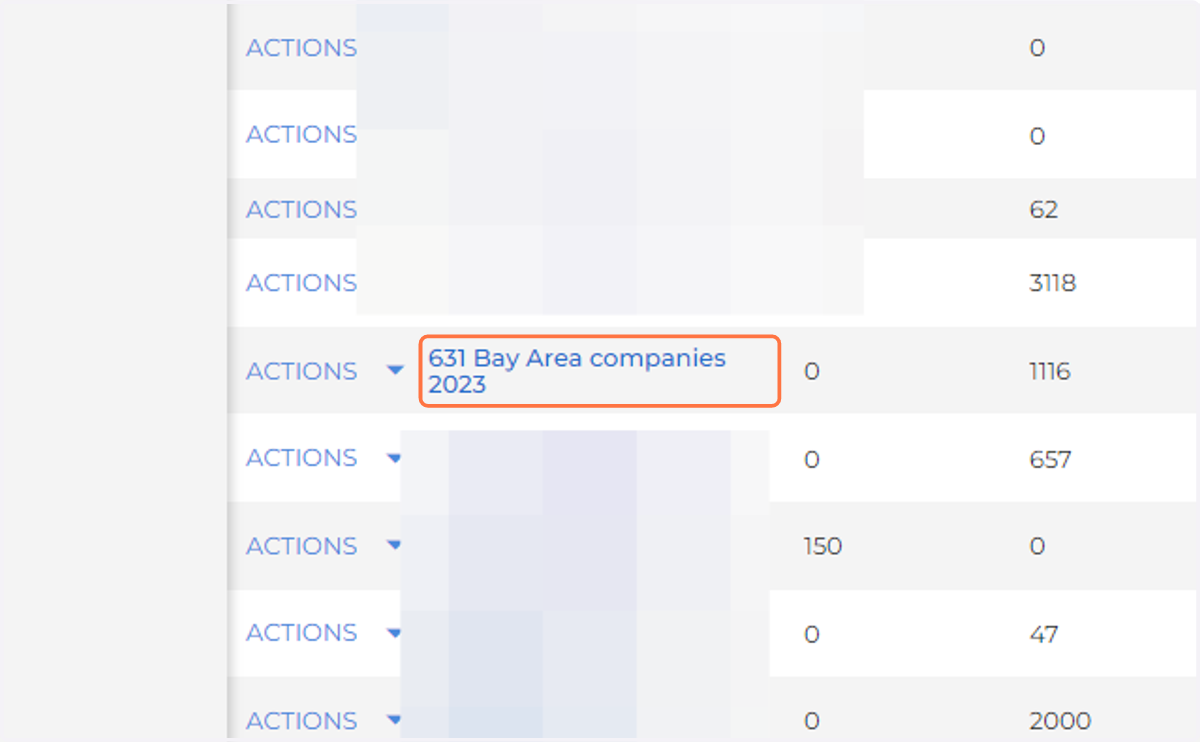Image resolution: width=1200 pixels, height=742 pixels.
Task: Select the cell showing 3118
Action: pos(1053,284)
